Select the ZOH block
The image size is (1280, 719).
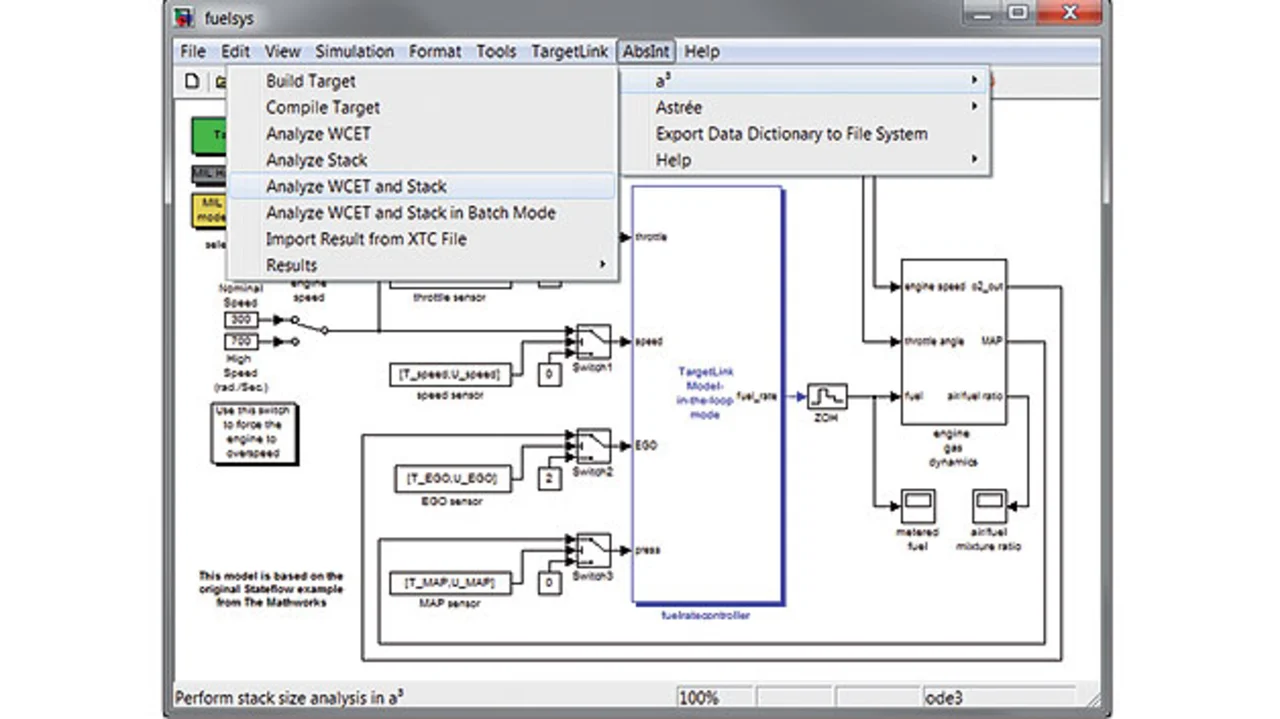click(x=827, y=397)
